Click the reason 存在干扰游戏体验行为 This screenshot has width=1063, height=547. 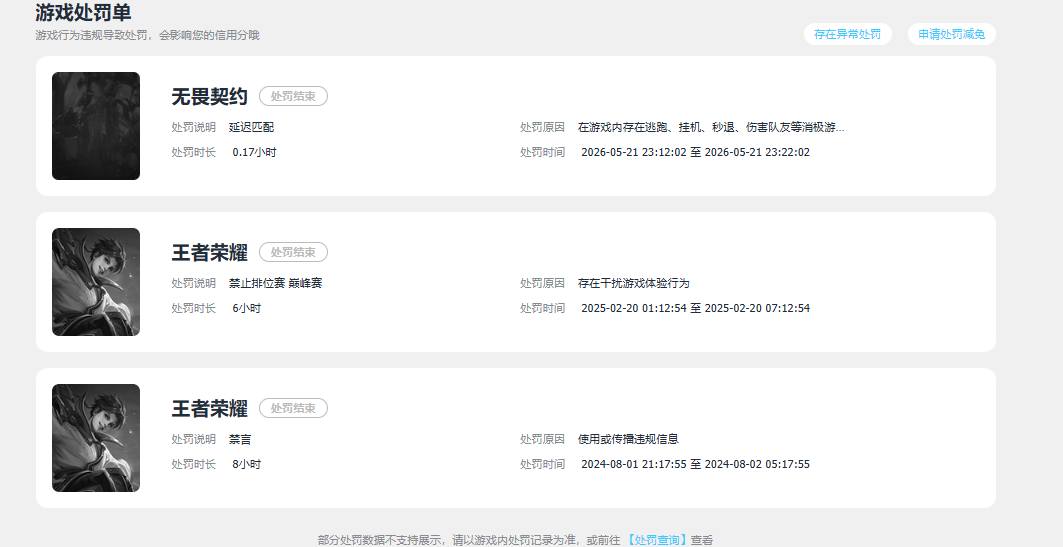(x=634, y=283)
